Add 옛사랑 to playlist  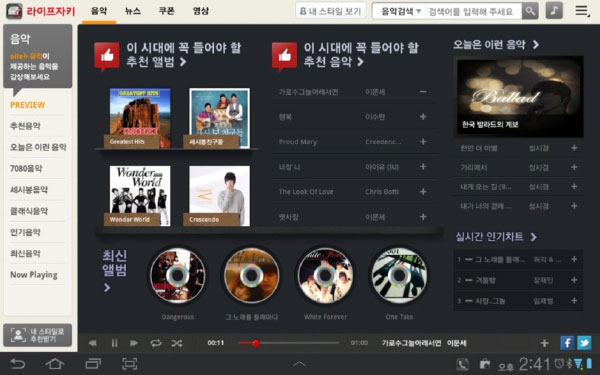[x=423, y=217]
